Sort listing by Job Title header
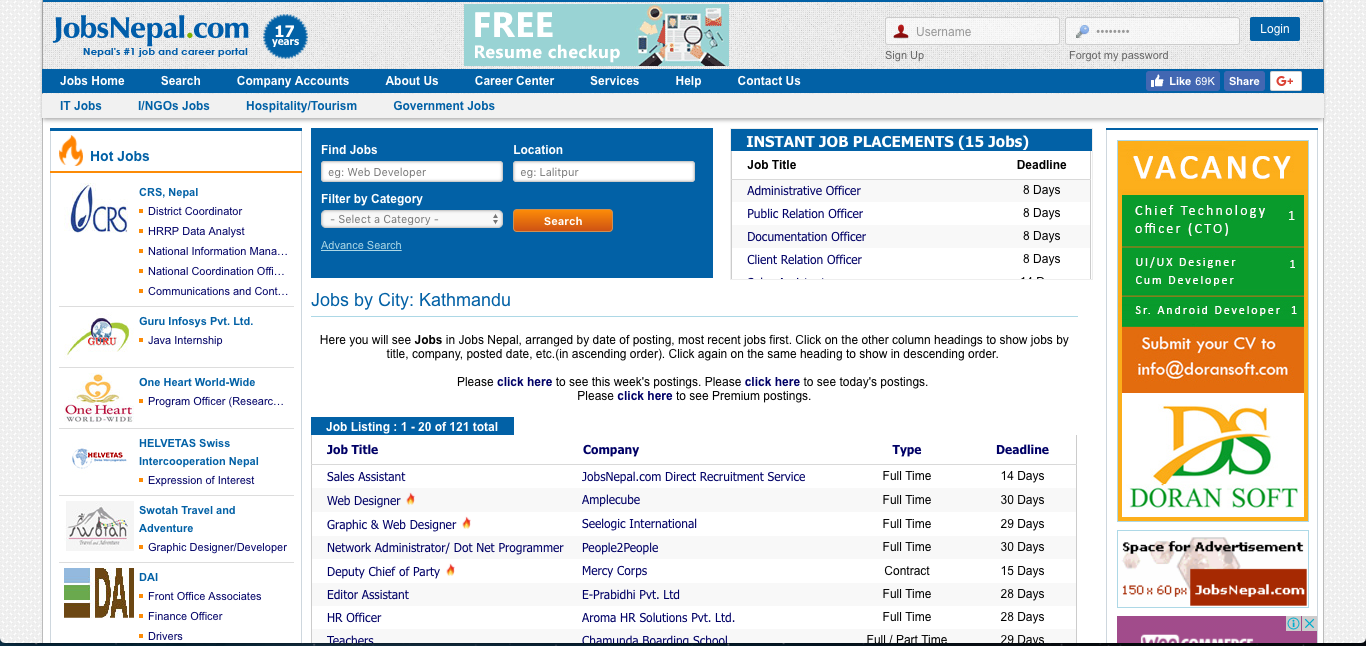Screen dimensions: 1366x646 (x=353, y=450)
